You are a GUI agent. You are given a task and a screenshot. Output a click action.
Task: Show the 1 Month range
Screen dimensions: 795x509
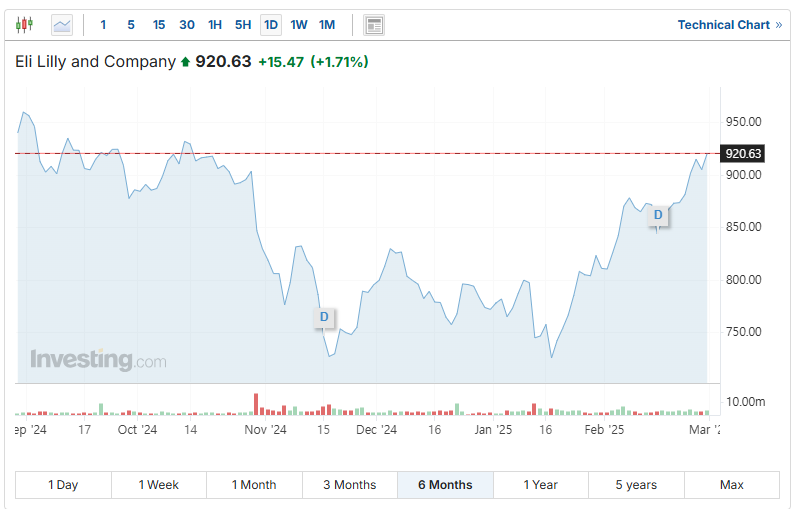pos(254,485)
